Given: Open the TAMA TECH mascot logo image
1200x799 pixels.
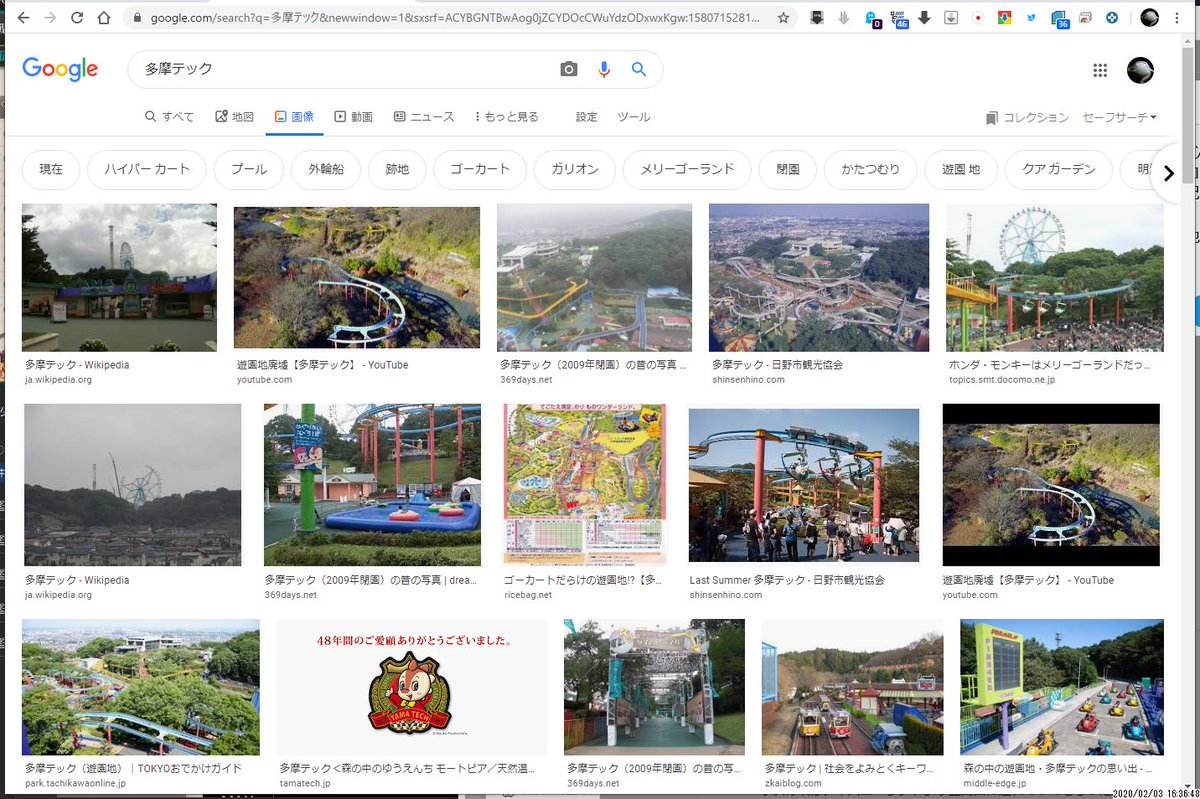Looking at the screenshot, I should [411, 687].
